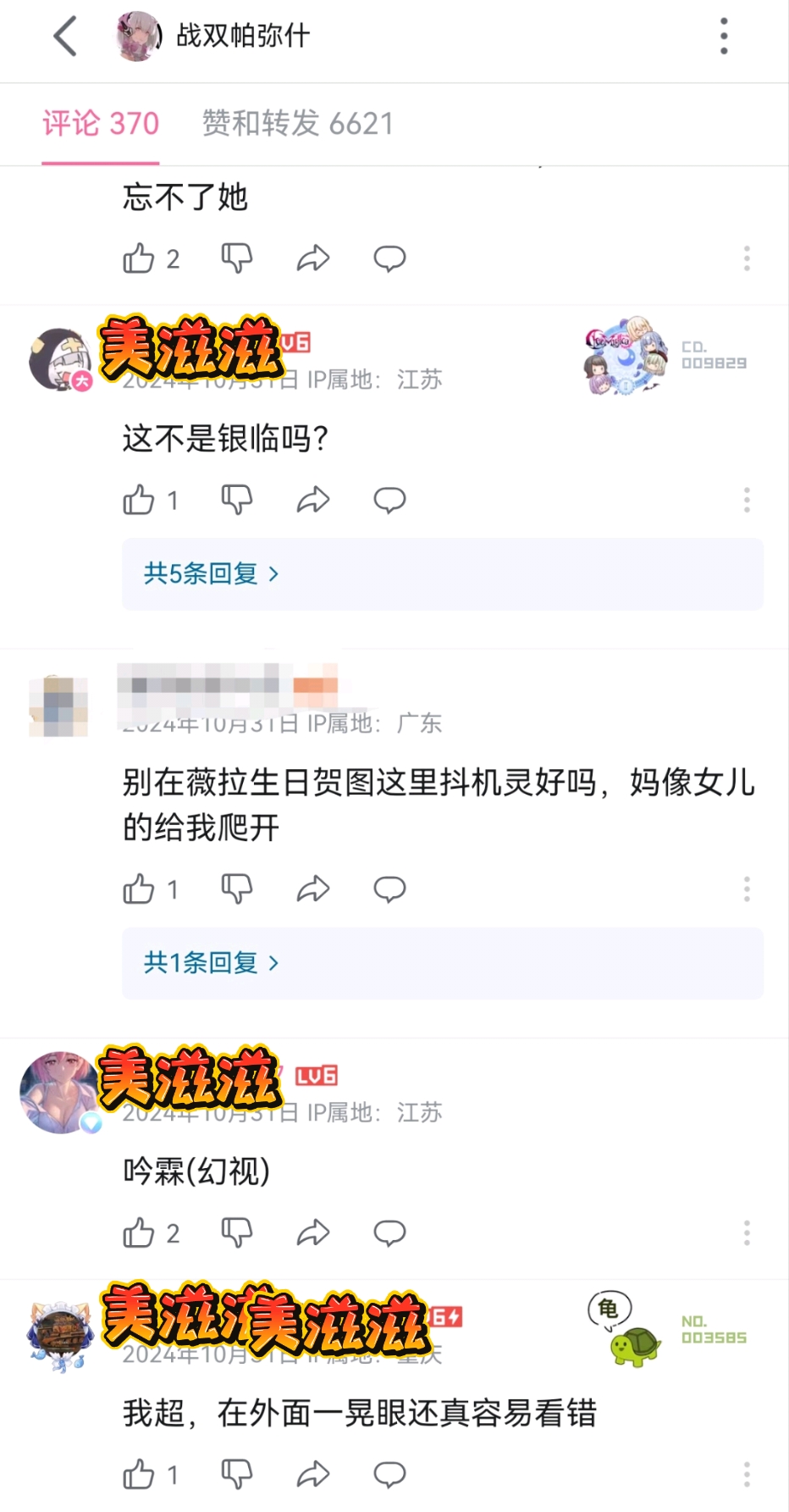
Task: Open more options for 忘不了她 comment
Action: [x=747, y=258]
